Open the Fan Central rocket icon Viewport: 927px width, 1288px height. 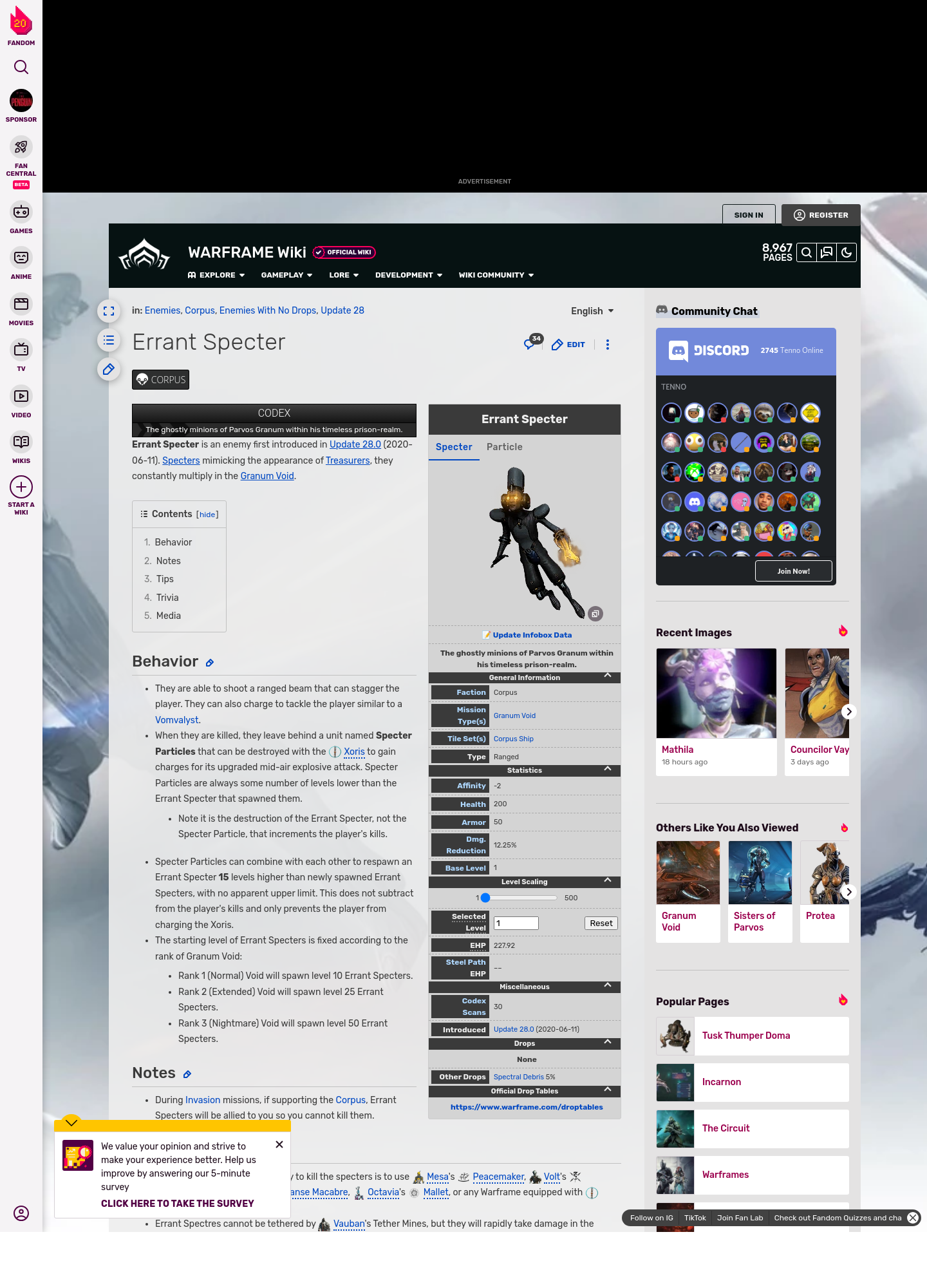(x=21, y=147)
